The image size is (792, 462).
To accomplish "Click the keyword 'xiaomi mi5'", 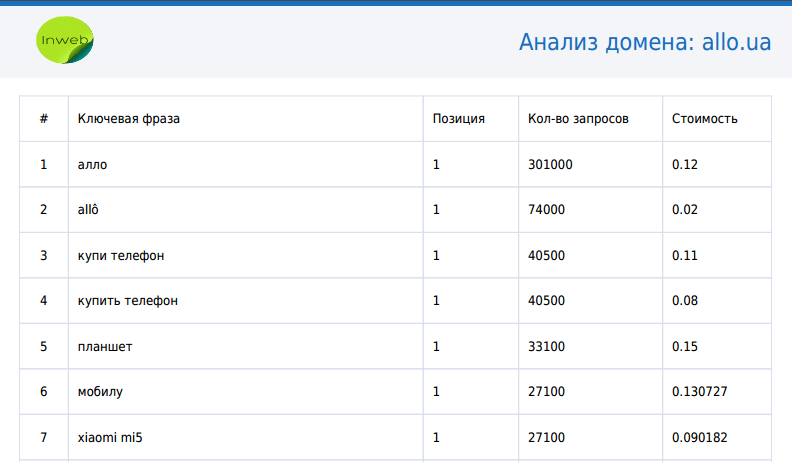I will click(110, 437).
